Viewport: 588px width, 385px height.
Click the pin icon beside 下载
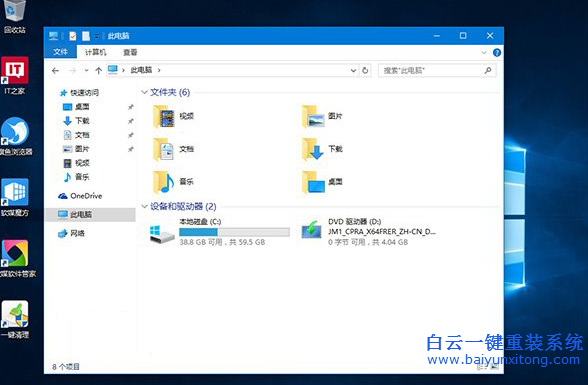click(x=130, y=121)
